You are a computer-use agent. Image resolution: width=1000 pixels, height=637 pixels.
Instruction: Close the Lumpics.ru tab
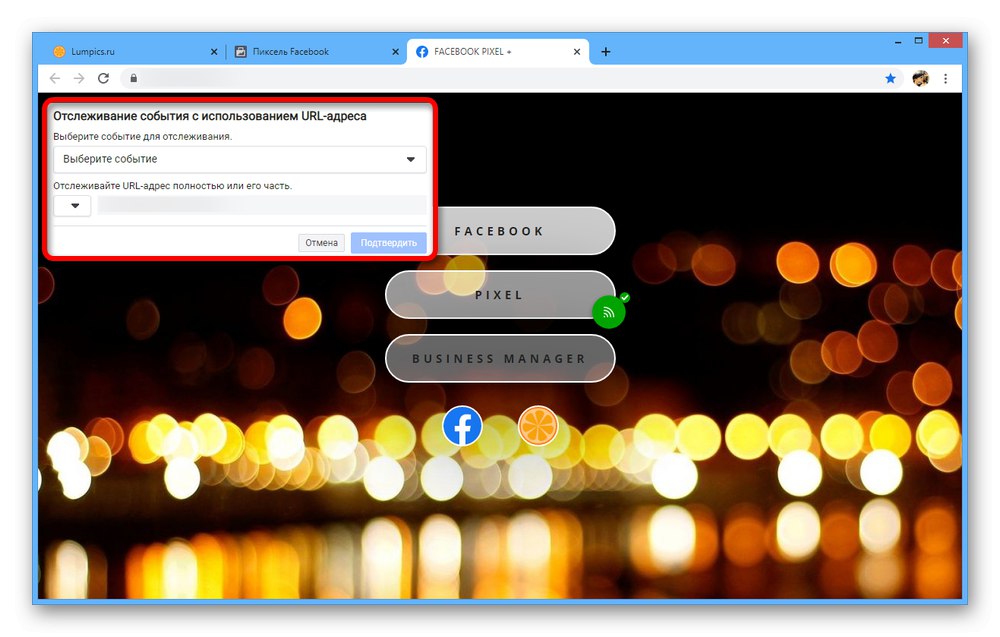tap(214, 52)
